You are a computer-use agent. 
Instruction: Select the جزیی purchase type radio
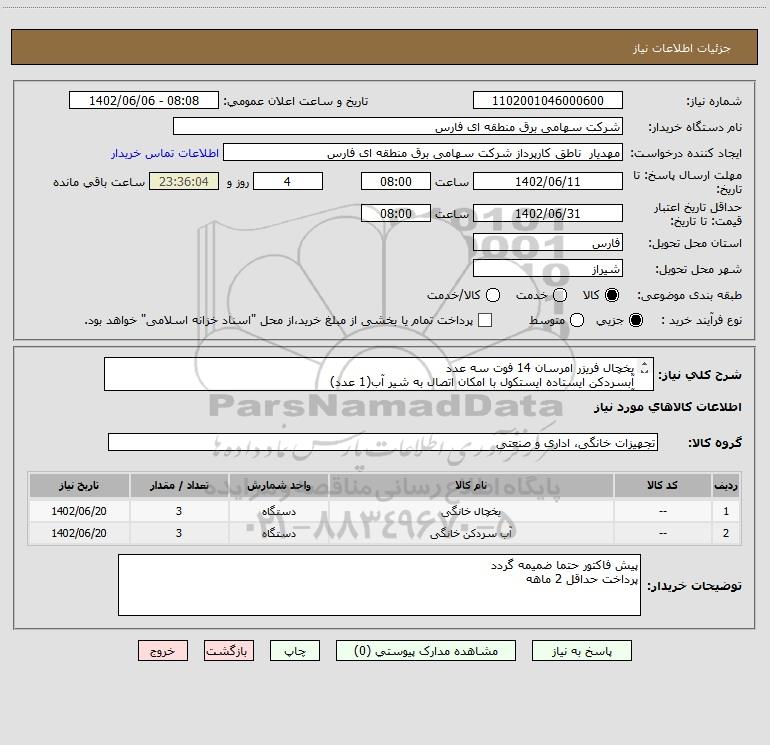pos(635,320)
